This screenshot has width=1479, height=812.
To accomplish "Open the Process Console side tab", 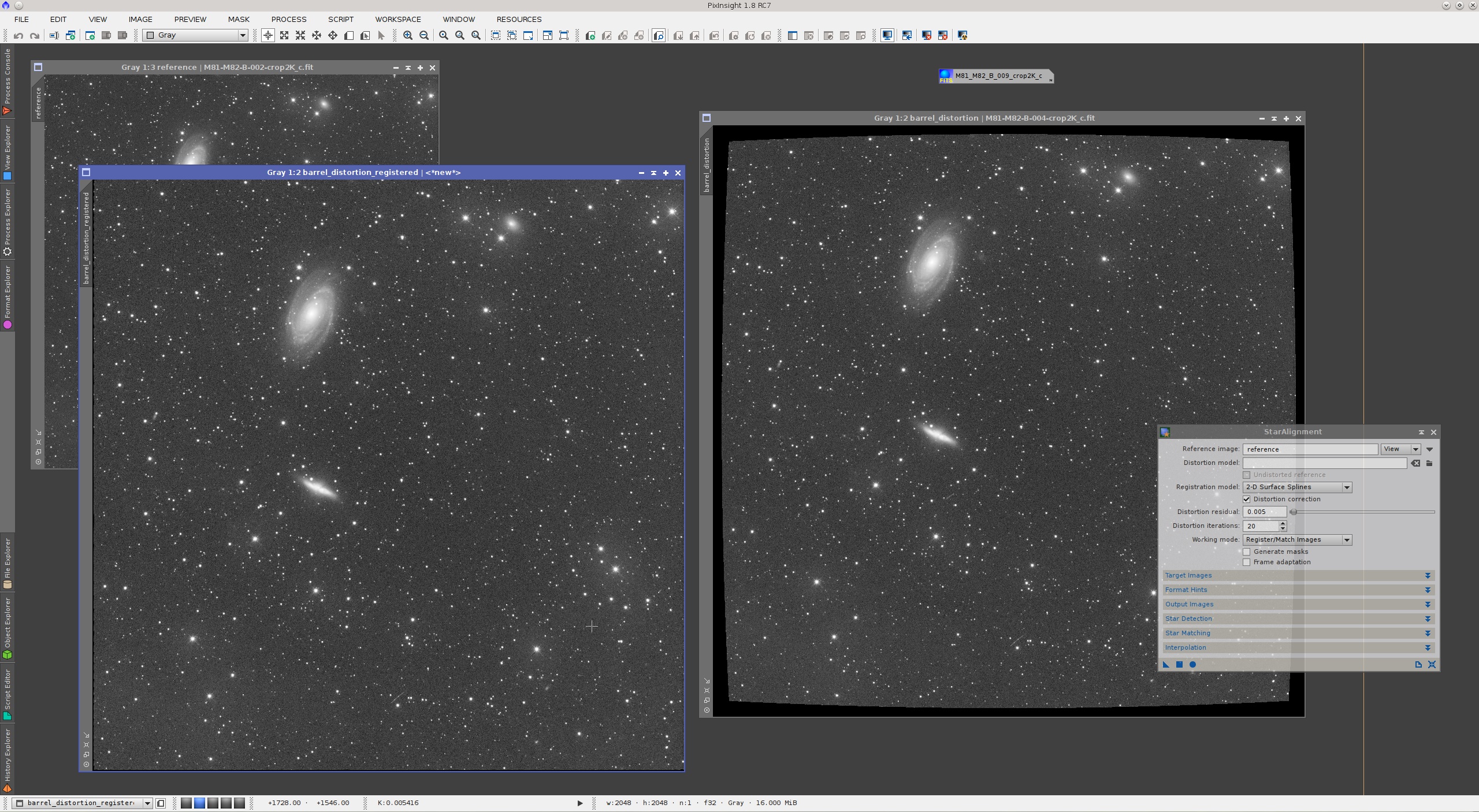I will [7, 81].
